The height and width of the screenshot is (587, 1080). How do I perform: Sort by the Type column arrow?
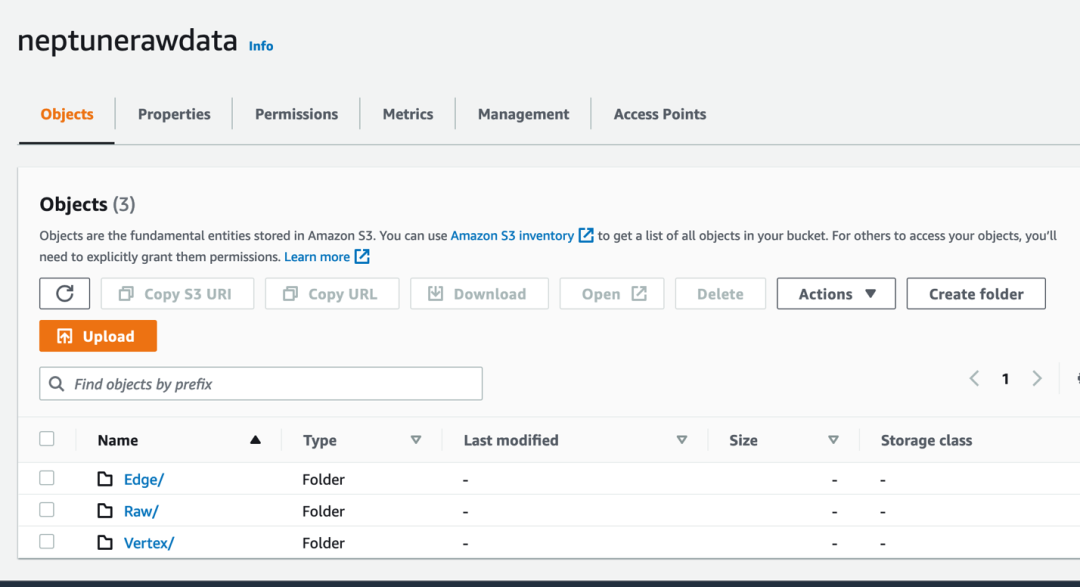pos(416,440)
